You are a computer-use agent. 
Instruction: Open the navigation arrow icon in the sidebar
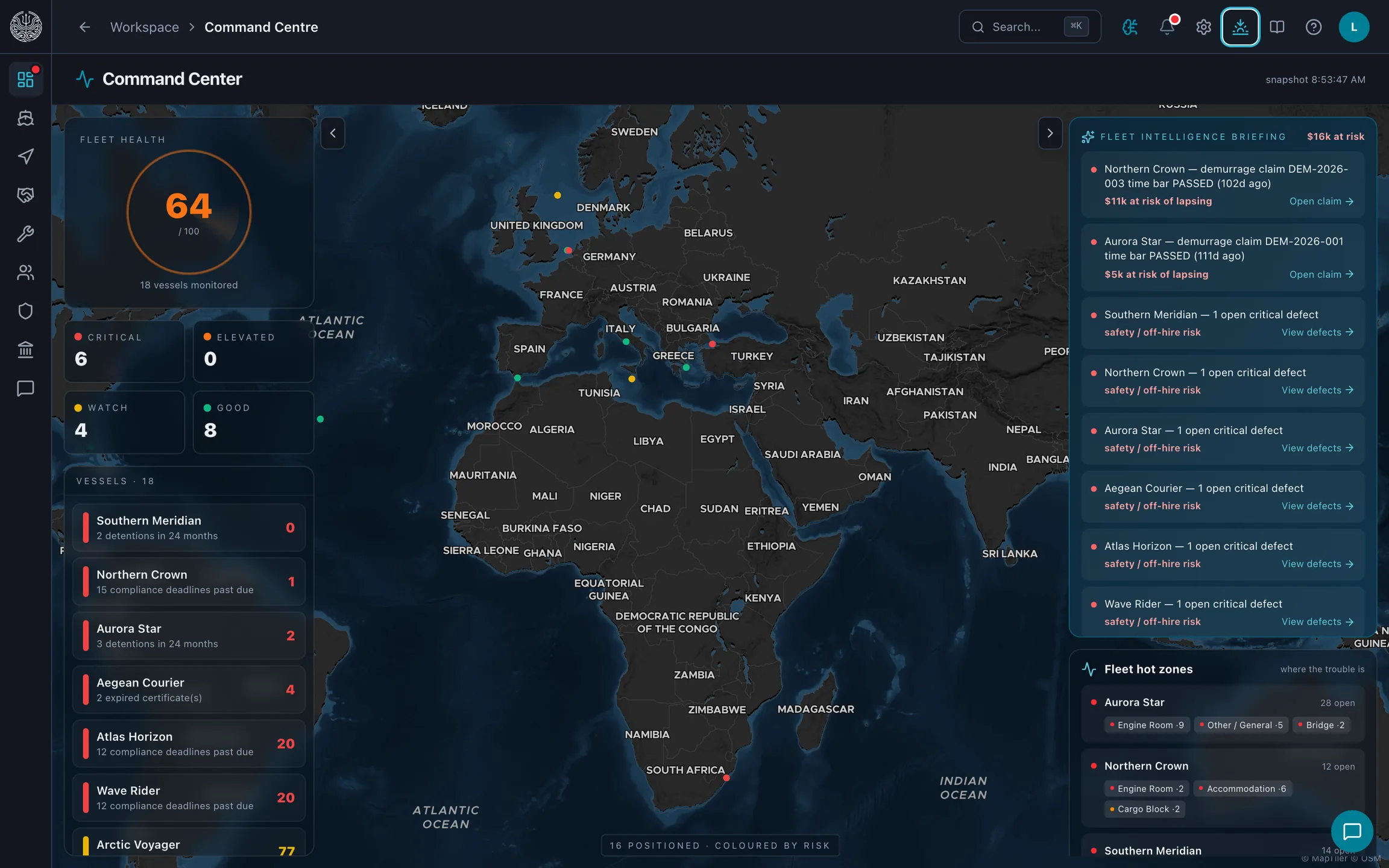pyautogui.click(x=25, y=156)
